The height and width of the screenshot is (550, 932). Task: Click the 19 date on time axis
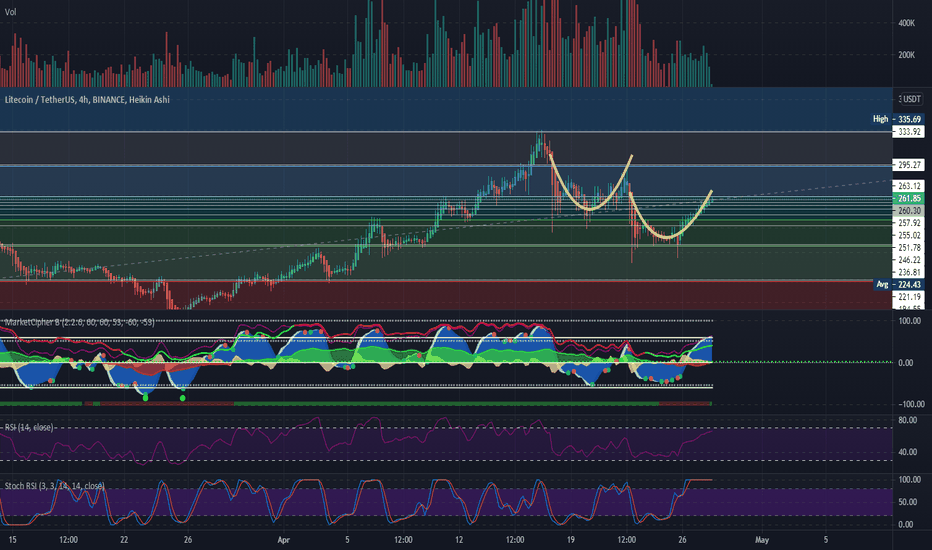[x=571, y=540]
